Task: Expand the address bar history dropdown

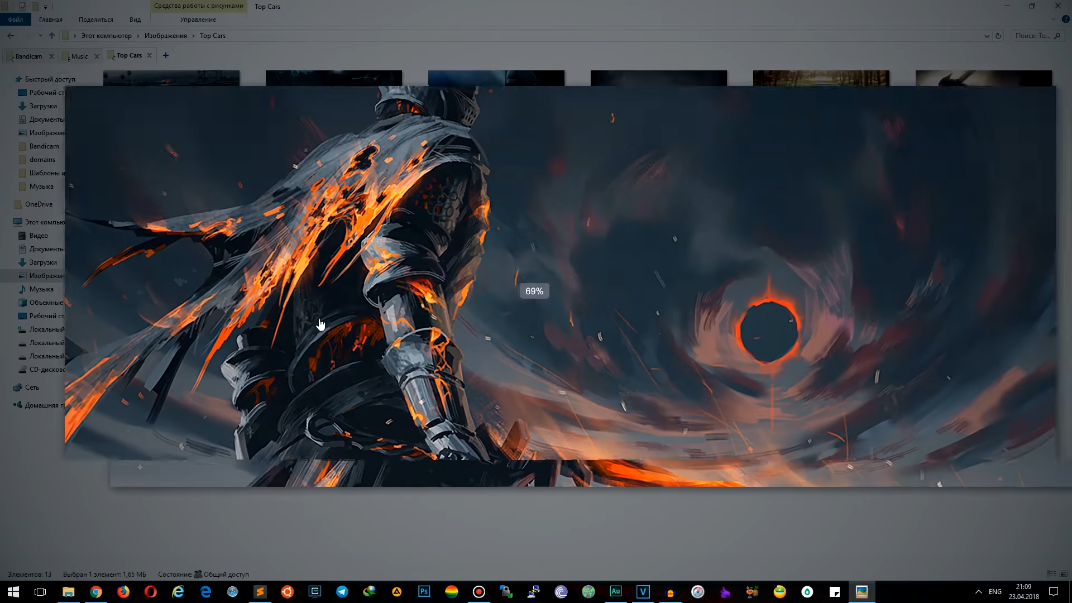Action: [x=987, y=36]
